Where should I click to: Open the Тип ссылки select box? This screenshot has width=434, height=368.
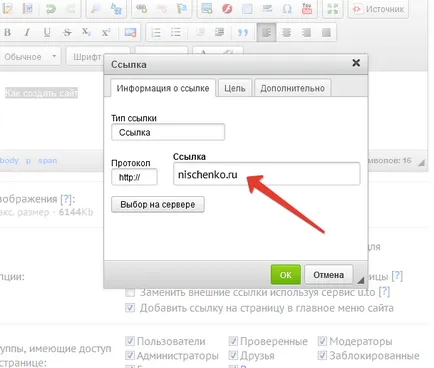(x=168, y=132)
